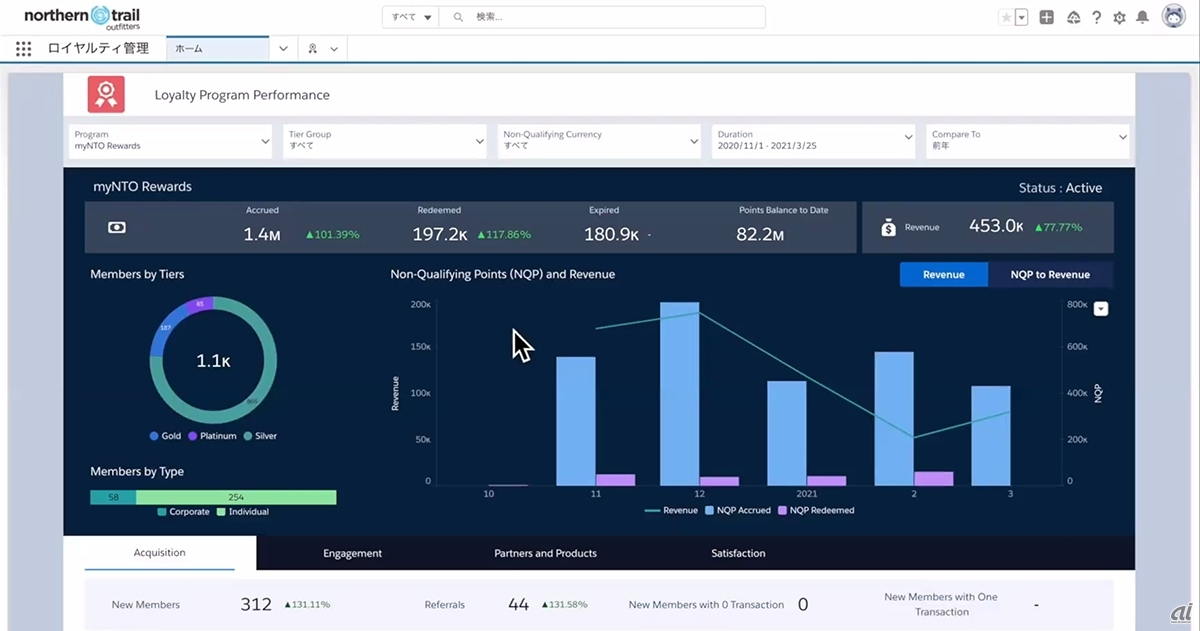Switch to the Engagement tab
The height and width of the screenshot is (631, 1200).
[x=352, y=553]
